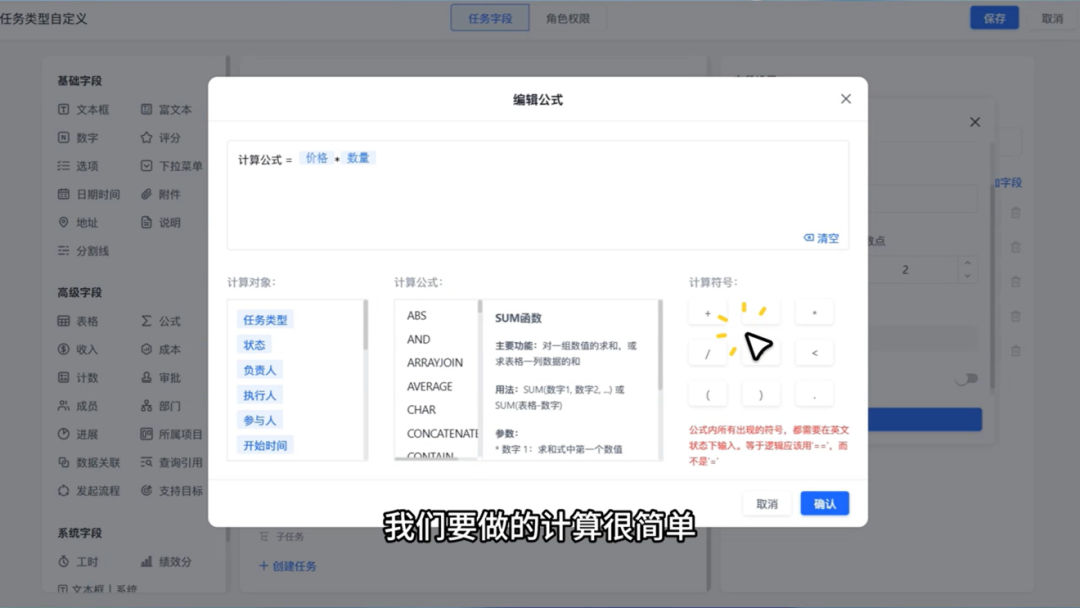
Task: Pick the 计数 field icon
Action: click(63, 377)
